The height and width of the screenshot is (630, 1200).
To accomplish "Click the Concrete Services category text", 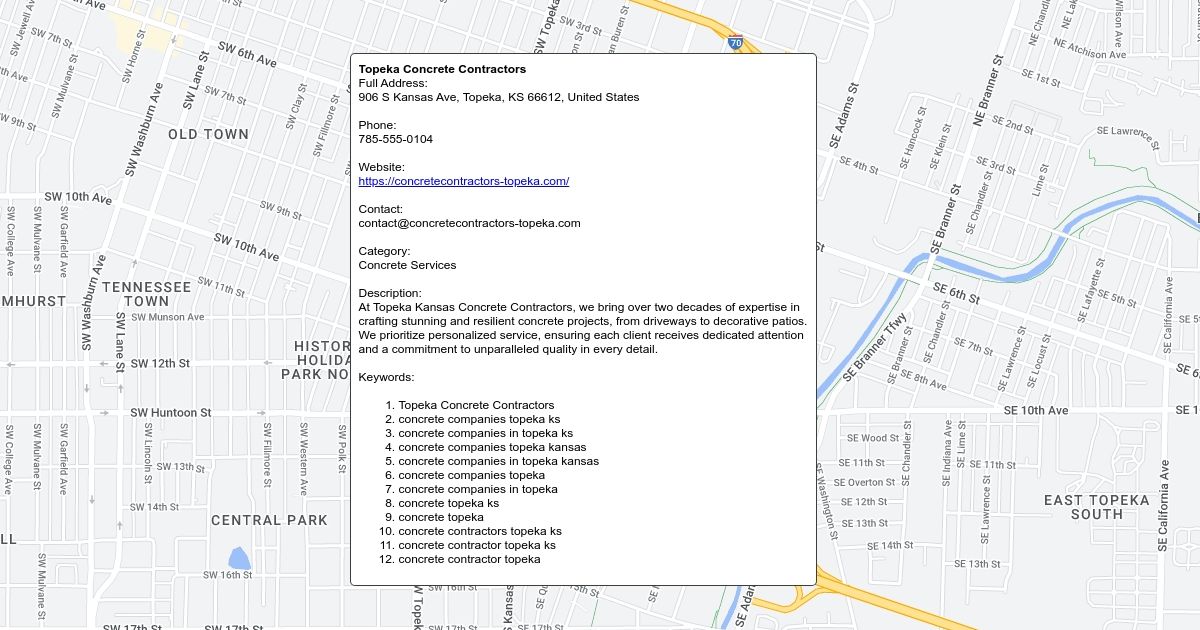I will (x=407, y=265).
